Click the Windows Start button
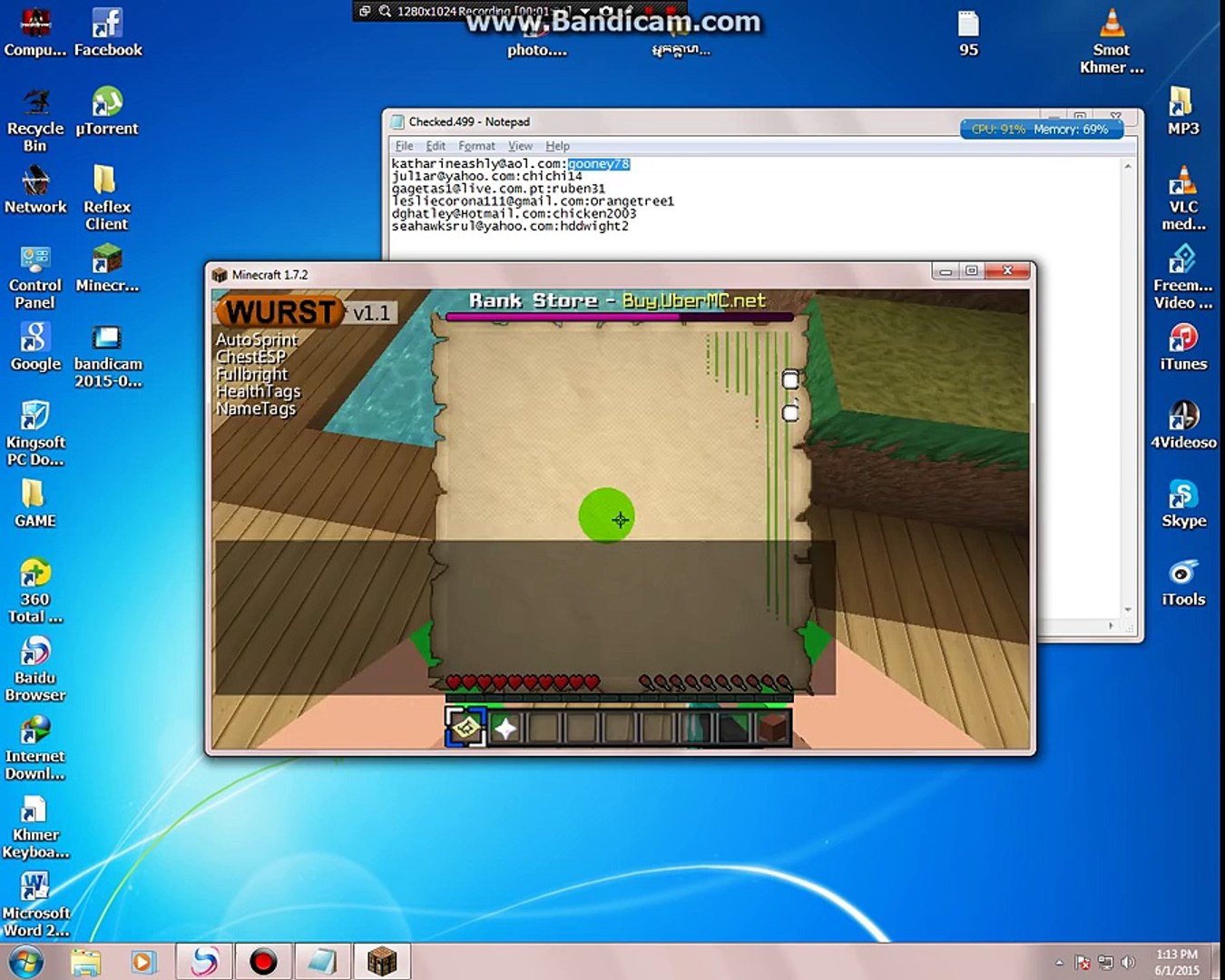The width and height of the screenshot is (1225, 980). (x=24, y=961)
